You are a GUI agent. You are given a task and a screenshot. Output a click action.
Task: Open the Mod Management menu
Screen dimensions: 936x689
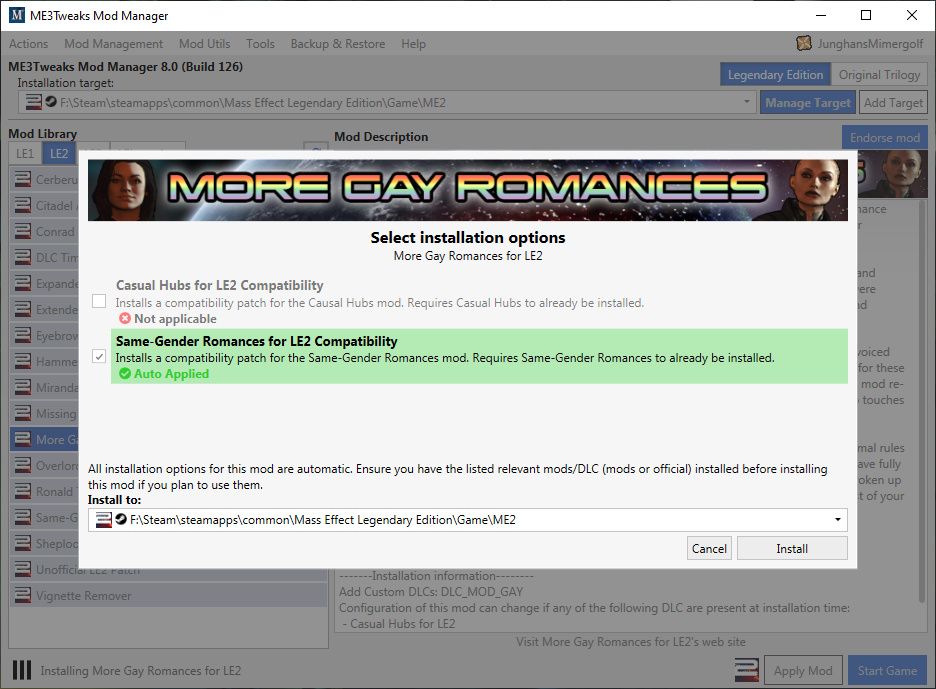(x=113, y=44)
